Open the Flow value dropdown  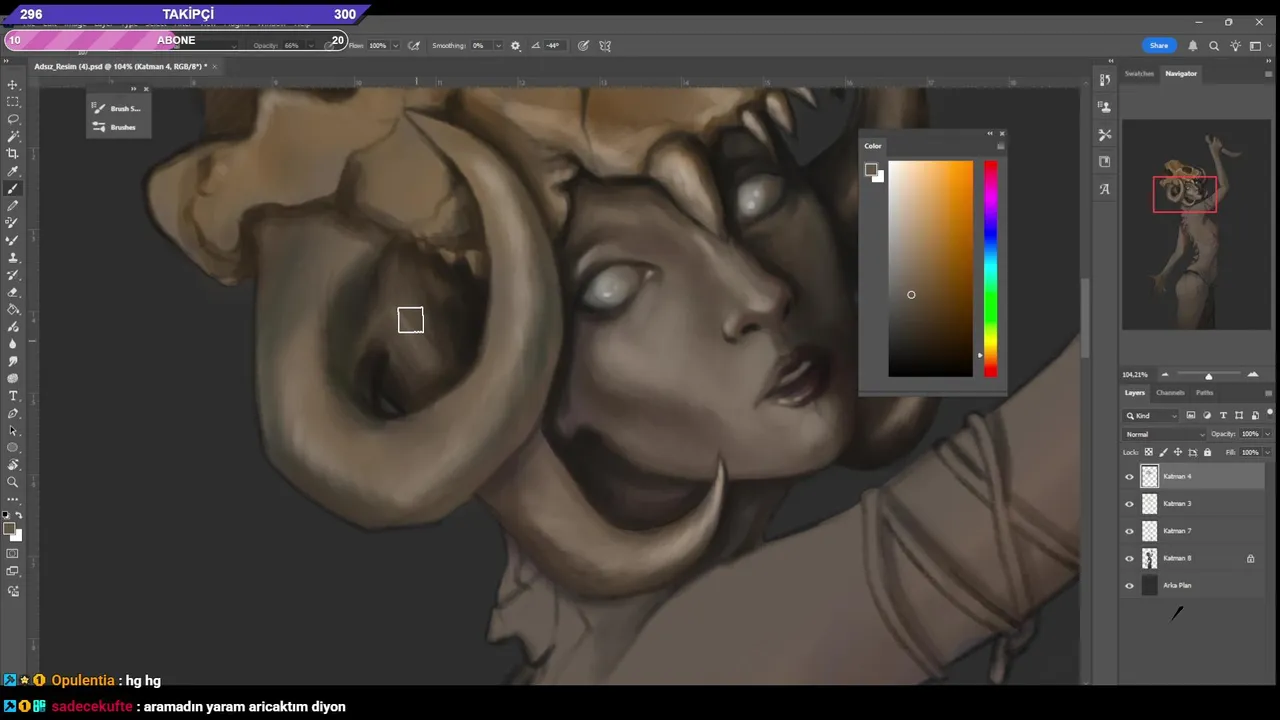coord(396,46)
